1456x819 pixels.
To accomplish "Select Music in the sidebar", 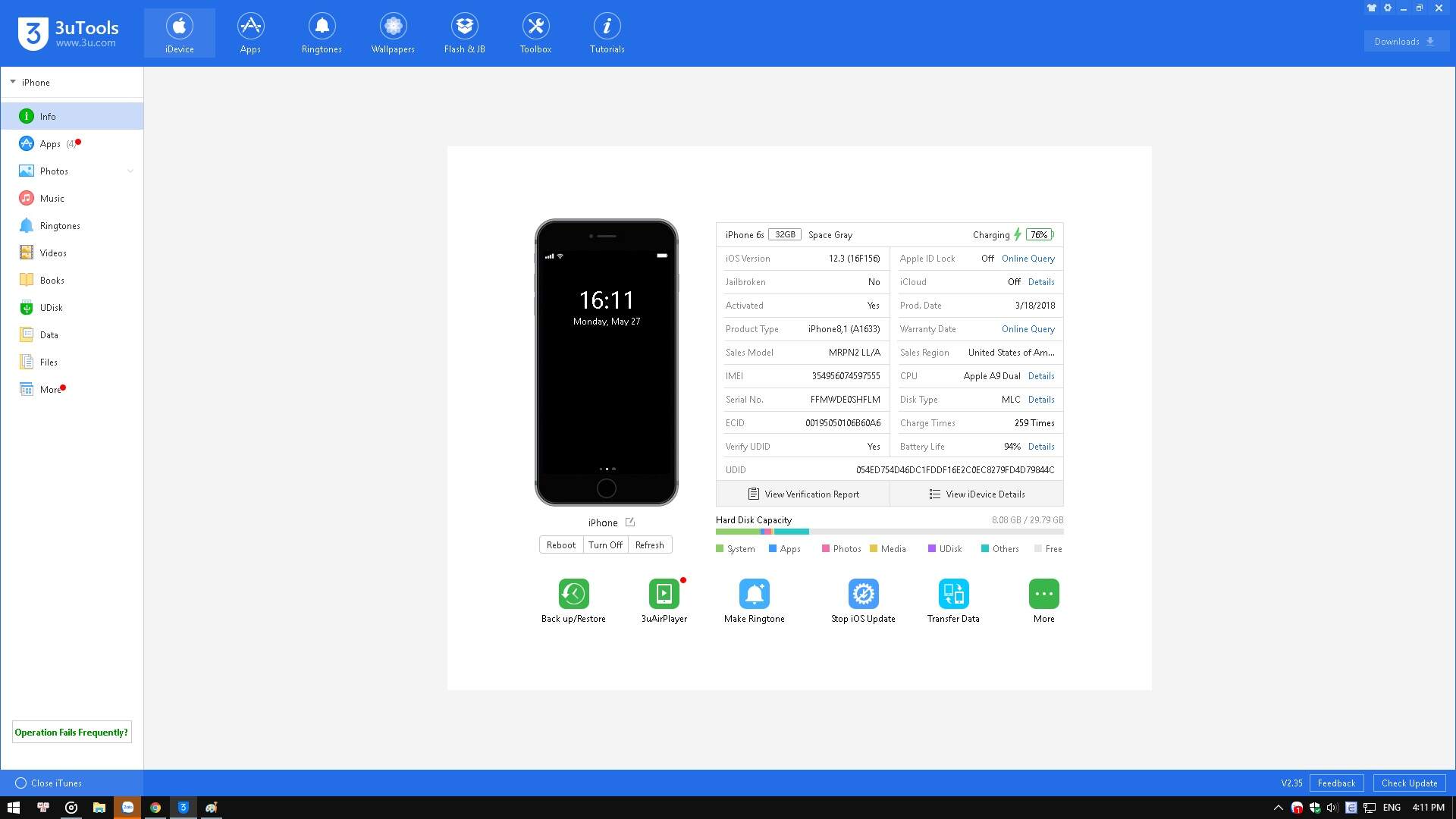I will coord(52,199).
